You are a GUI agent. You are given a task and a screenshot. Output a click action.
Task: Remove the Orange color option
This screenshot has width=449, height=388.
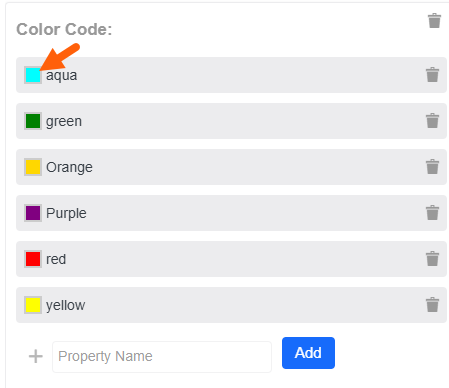coord(432,167)
